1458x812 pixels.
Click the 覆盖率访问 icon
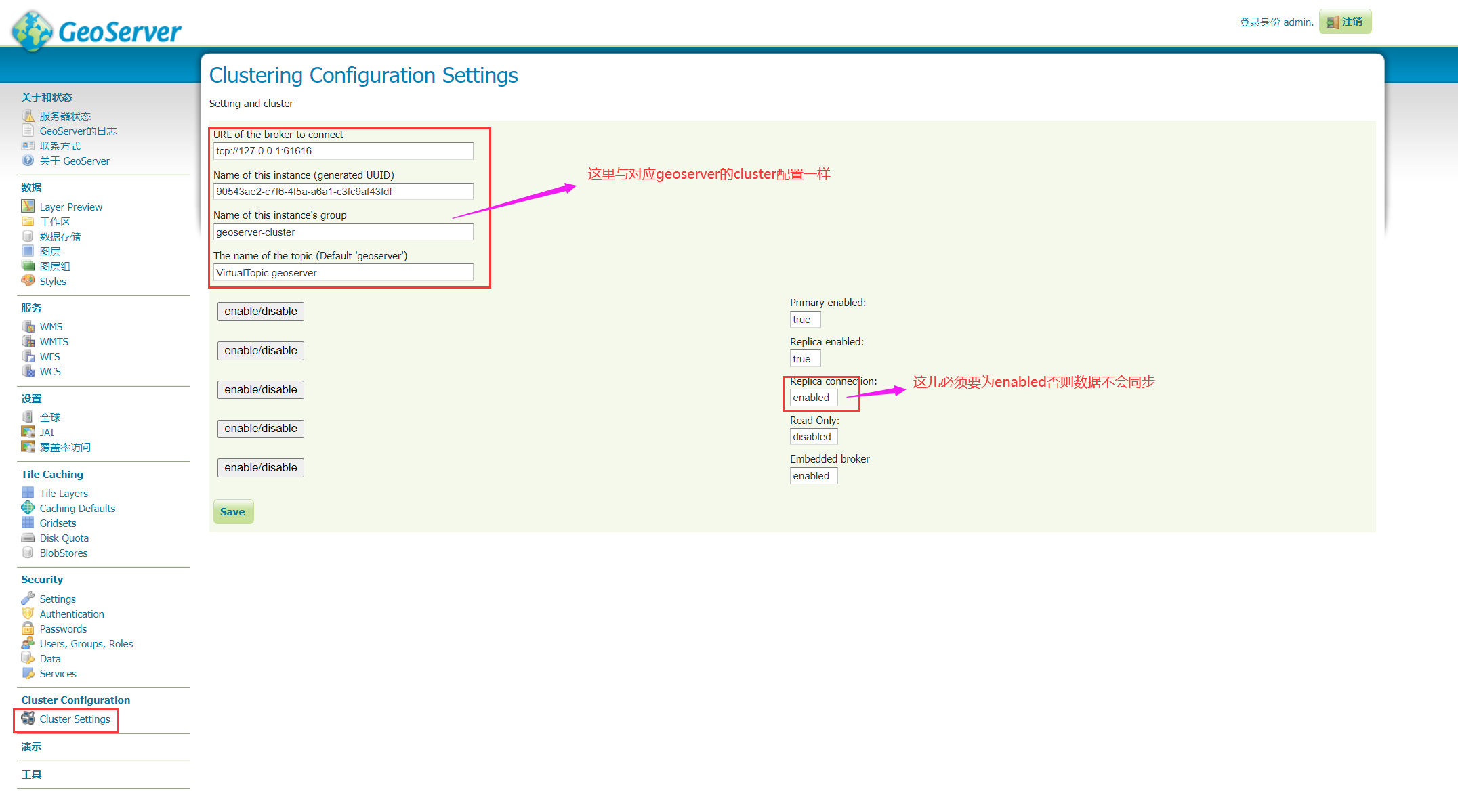[28, 447]
